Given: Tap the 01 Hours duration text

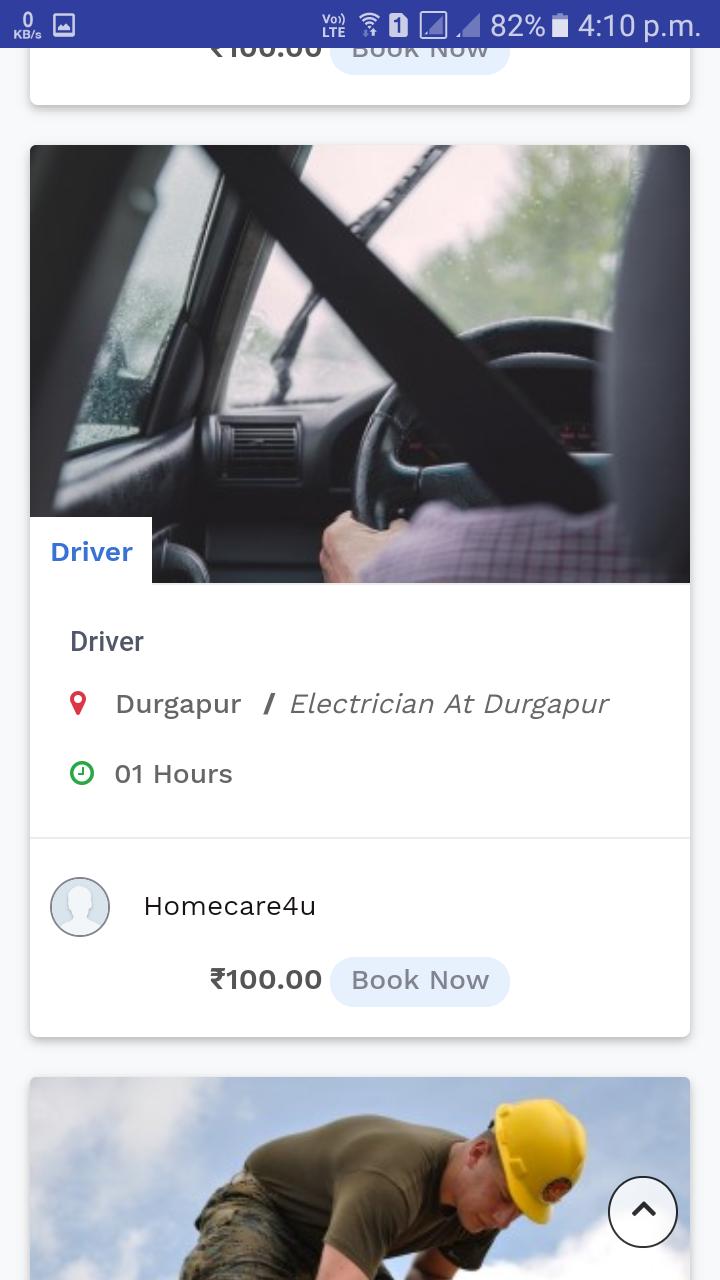Looking at the screenshot, I should pyautogui.click(x=173, y=774).
